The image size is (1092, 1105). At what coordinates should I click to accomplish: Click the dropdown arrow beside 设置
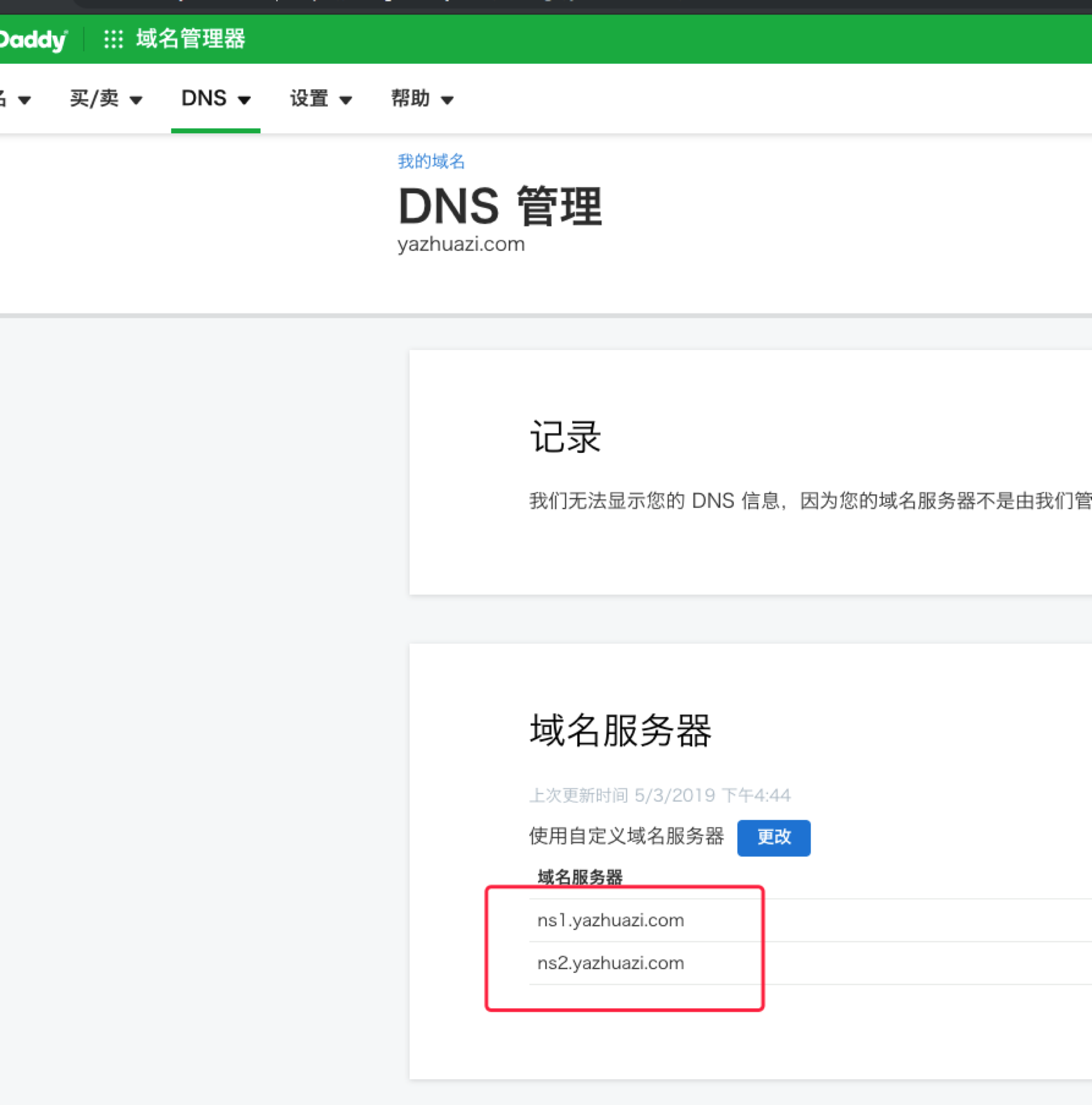pyautogui.click(x=345, y=100)
